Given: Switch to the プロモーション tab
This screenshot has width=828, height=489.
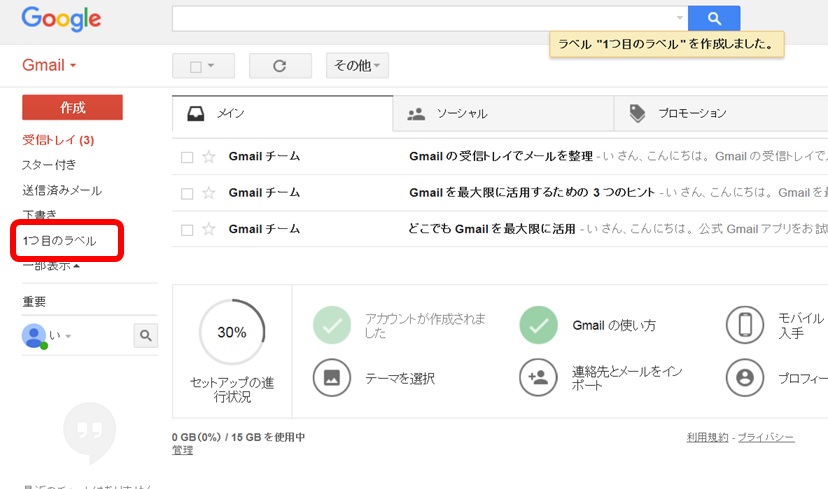Looking at the screenshot, I should pyautogui.click(x=690, y=114).
